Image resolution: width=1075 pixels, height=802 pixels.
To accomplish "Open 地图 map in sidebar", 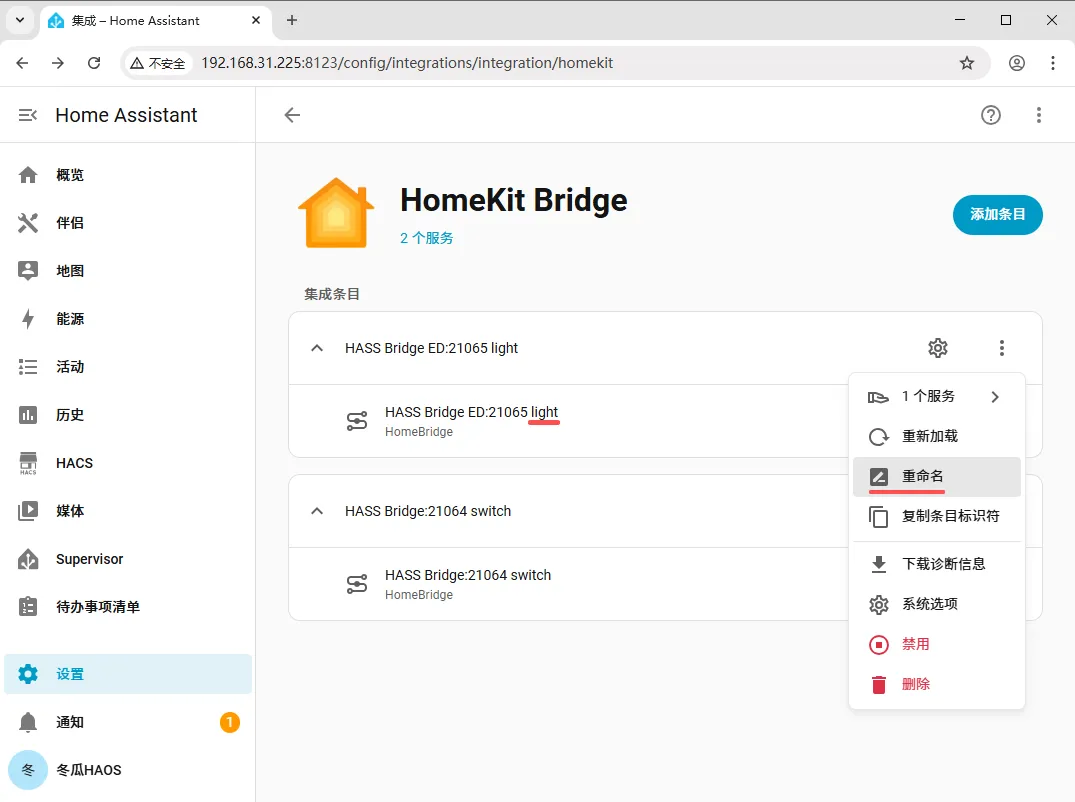I will tap(128, 271).
